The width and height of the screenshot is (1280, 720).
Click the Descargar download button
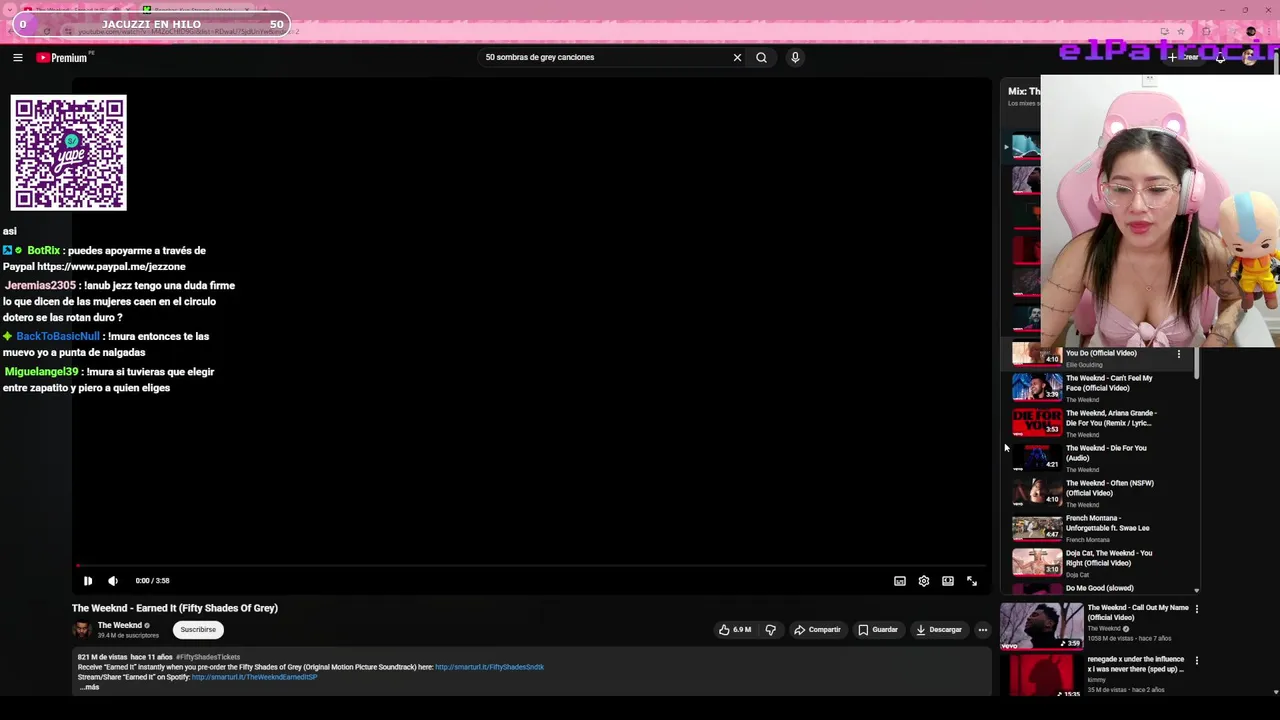[939, 630]
